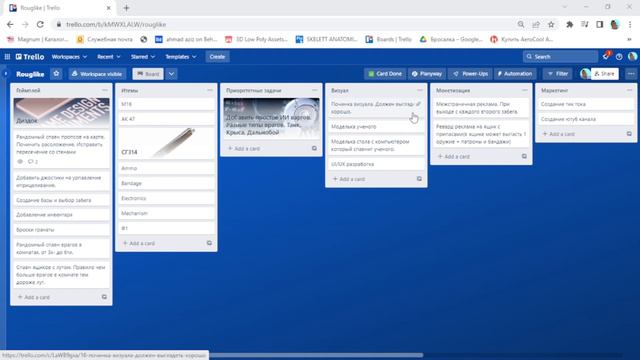Open the Диздок card with cover image

point(61,112)
